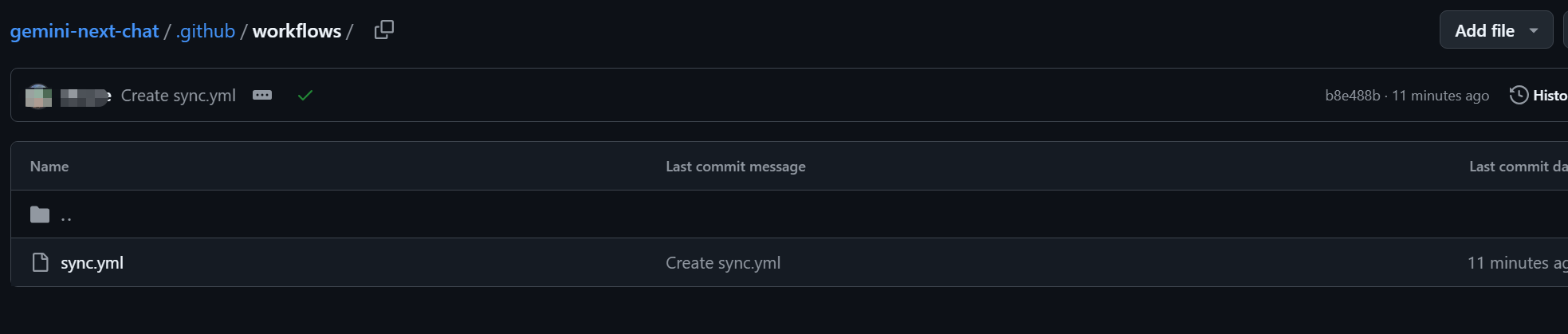Click the History clock icon
Screen dimensions: 1568x334
tap(1519, 95)
